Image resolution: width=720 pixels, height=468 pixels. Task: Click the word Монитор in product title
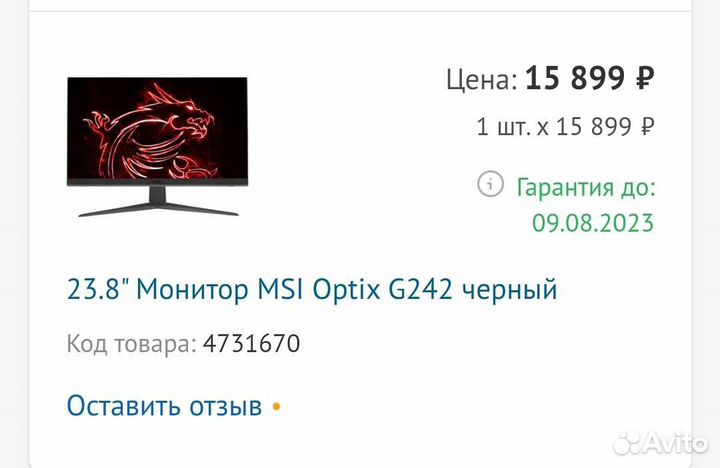(192, 290)
